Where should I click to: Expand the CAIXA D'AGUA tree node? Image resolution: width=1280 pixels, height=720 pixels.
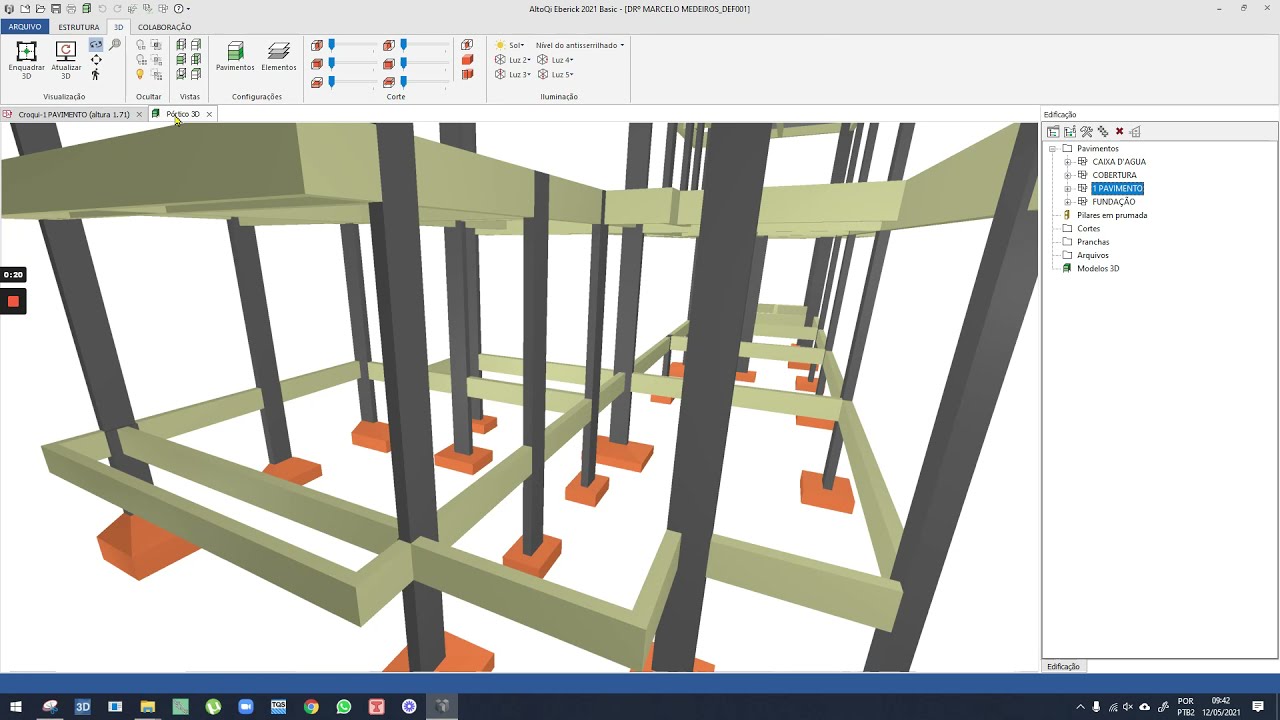(x=1067, y=162)
